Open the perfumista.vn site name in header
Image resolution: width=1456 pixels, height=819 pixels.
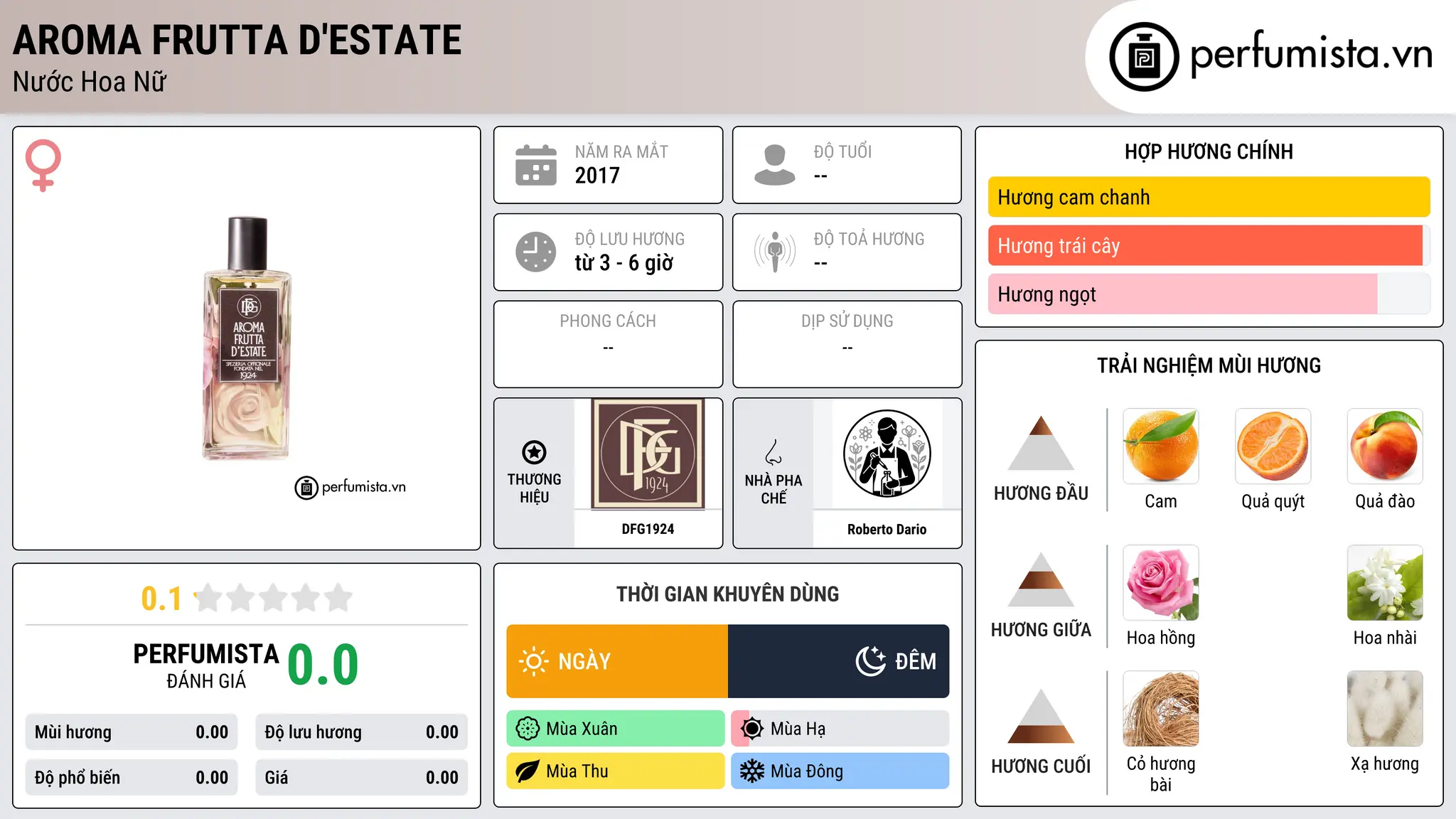(1312, 54)
